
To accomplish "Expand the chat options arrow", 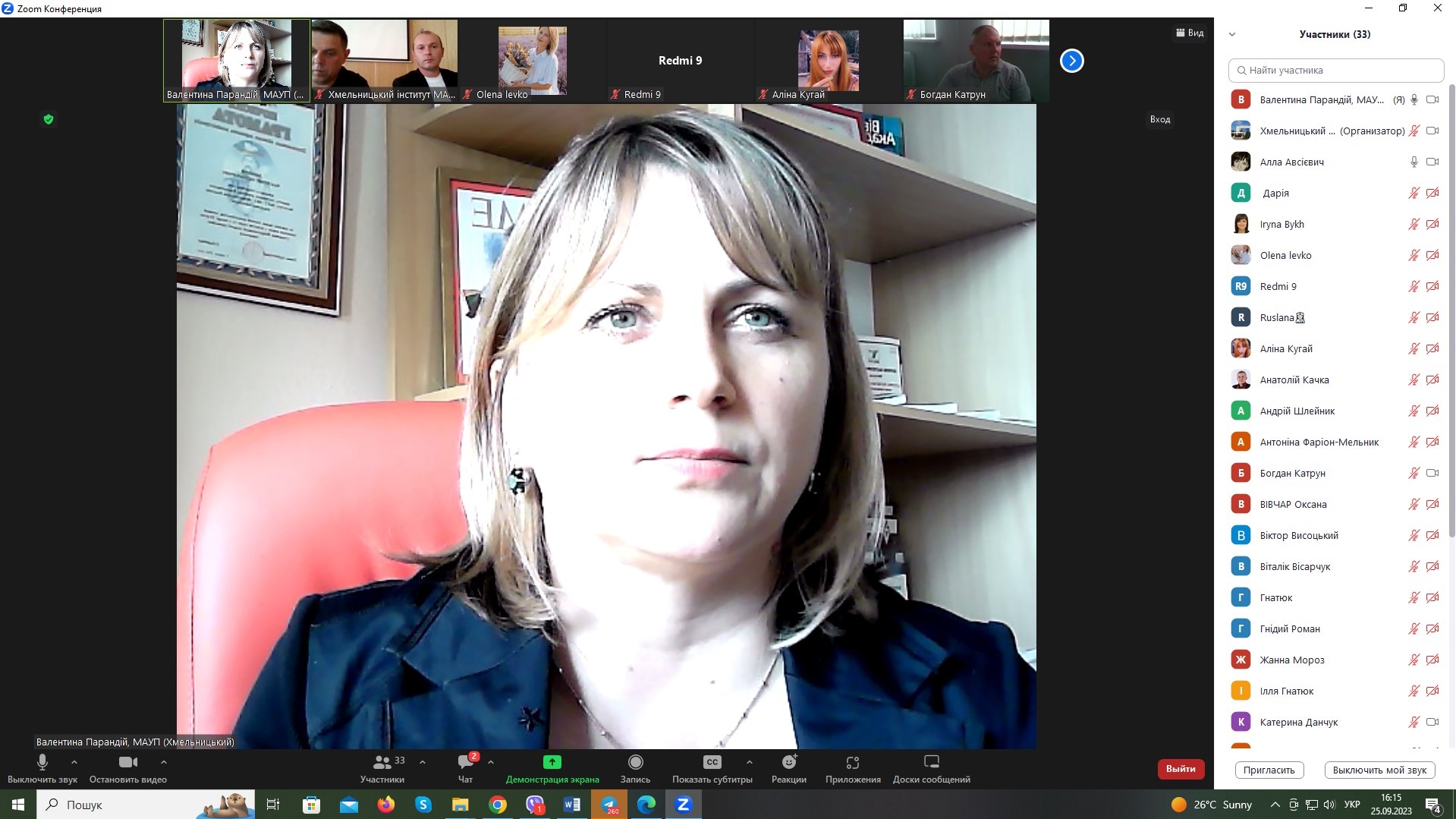I will [x=491, y=762].
